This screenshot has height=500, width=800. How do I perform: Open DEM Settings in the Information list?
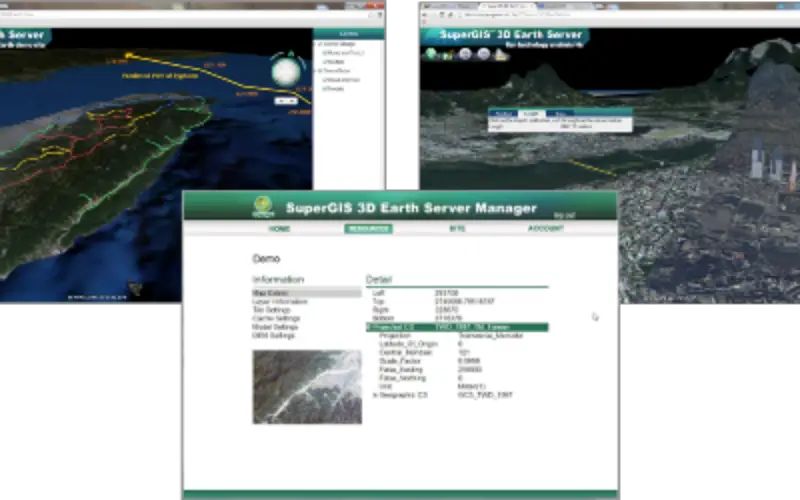[x=273, y=336]
